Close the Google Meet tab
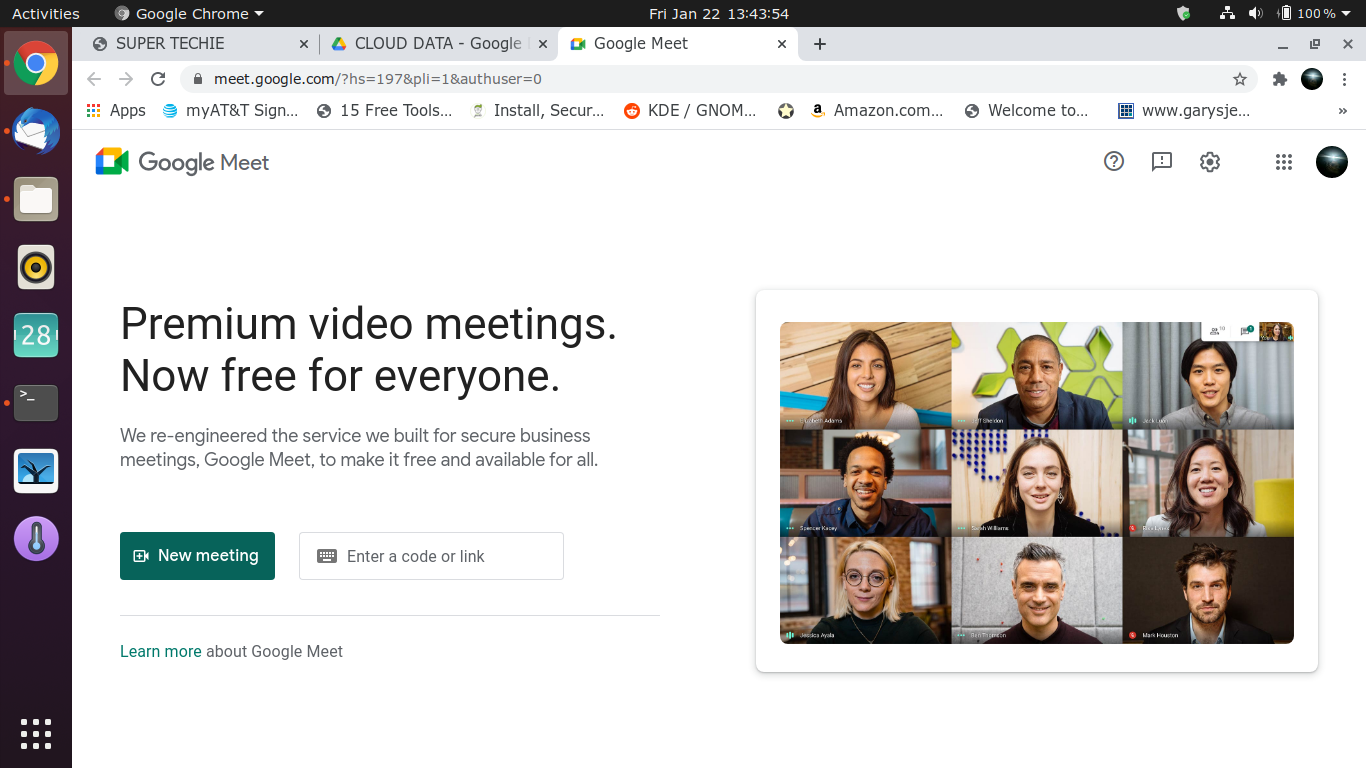This screenshot has height=768, width=1366. pos(783,44)
